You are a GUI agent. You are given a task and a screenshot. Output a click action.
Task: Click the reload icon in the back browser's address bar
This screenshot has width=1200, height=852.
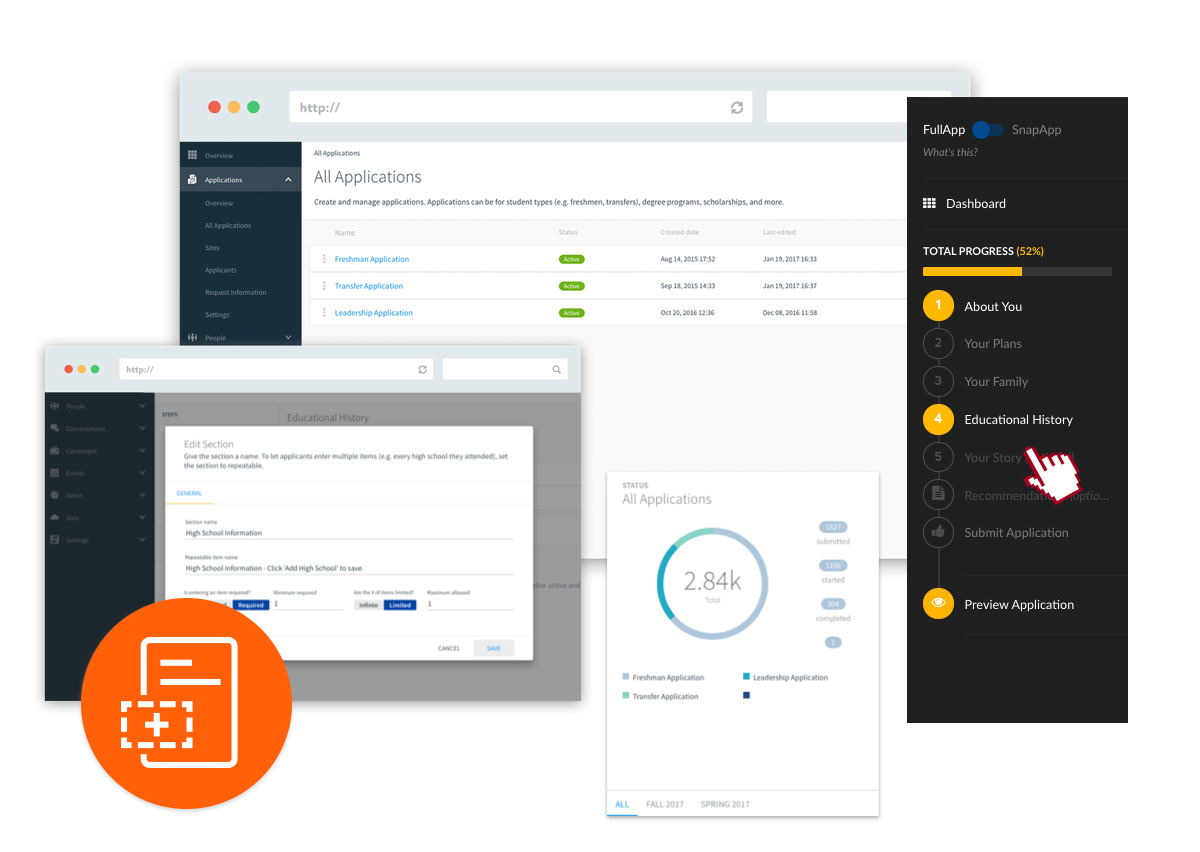737,108
